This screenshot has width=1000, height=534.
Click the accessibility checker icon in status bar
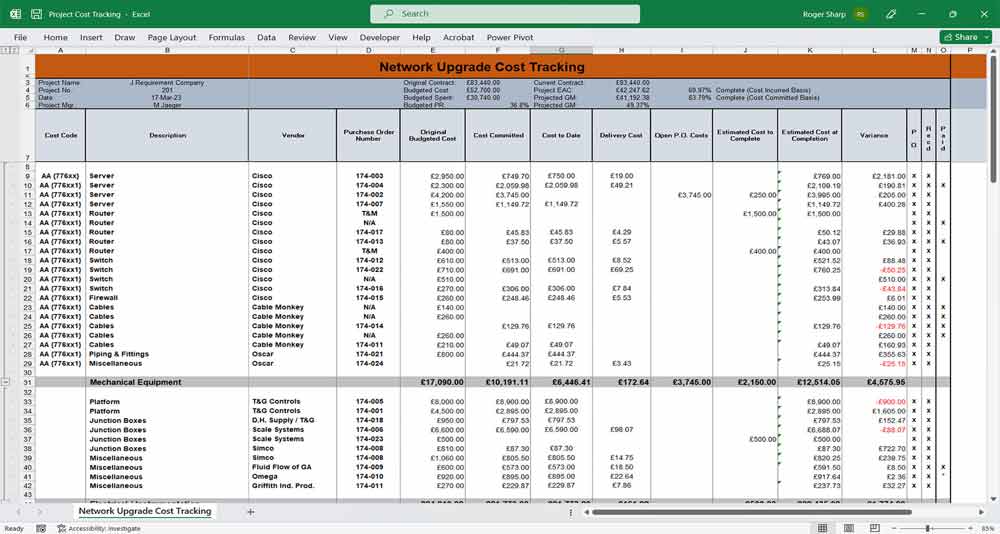62,528
